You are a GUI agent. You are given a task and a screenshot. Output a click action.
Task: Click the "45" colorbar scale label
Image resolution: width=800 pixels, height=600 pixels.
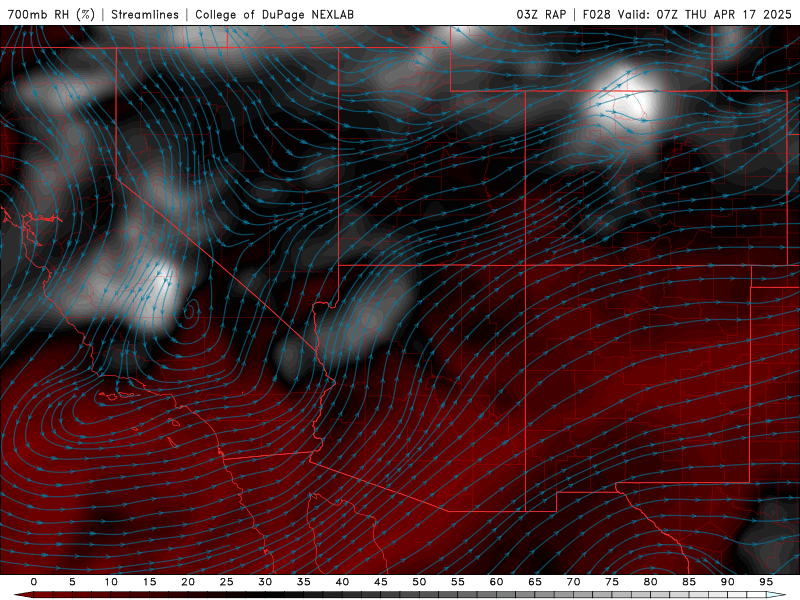(x=381, y=582)
